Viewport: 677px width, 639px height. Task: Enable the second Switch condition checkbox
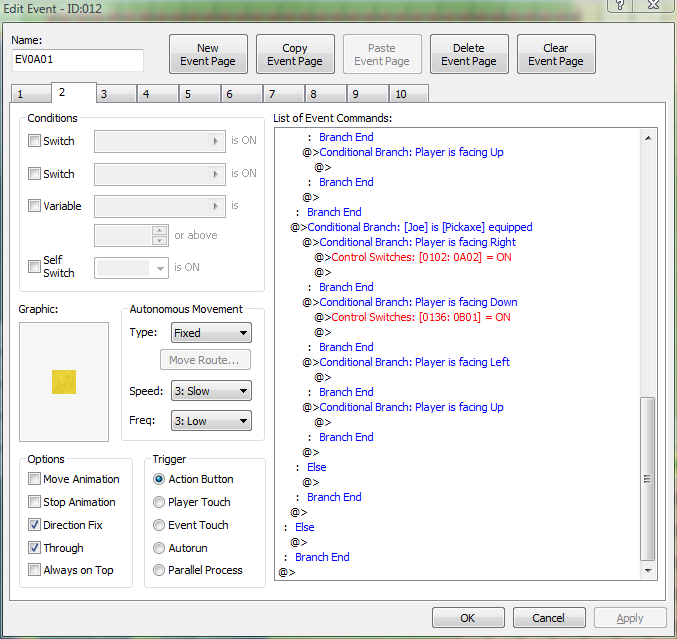coord(34,174)
